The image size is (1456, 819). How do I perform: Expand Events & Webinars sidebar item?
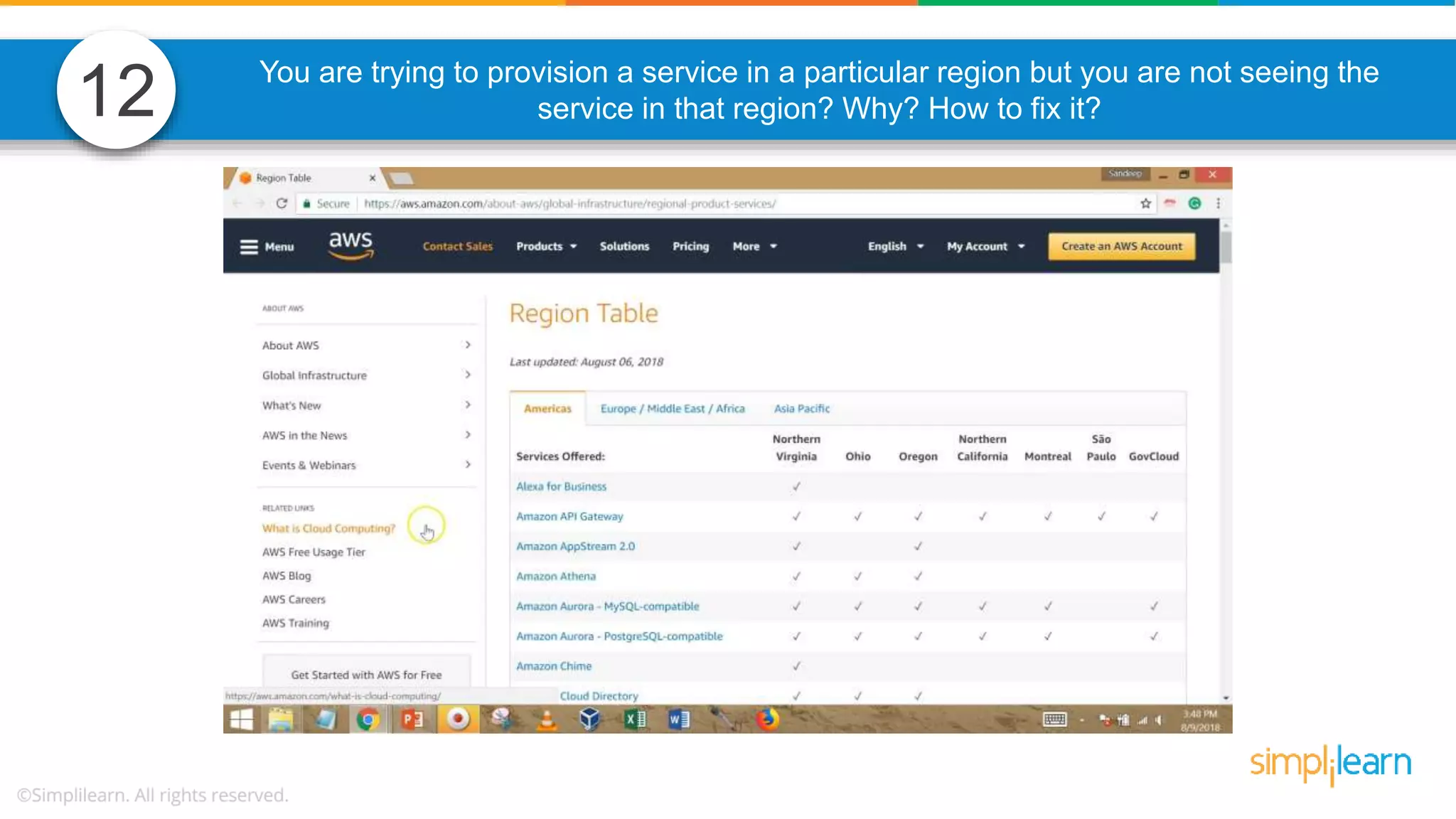pos(366,464)
